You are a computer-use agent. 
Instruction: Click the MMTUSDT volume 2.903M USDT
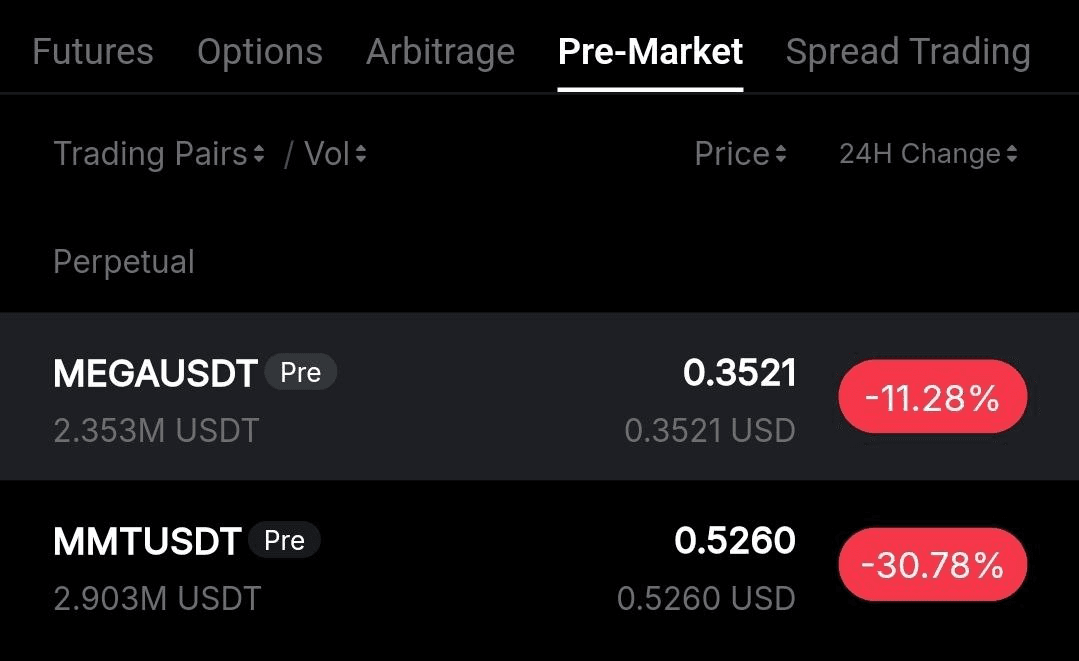pos(156,598)
